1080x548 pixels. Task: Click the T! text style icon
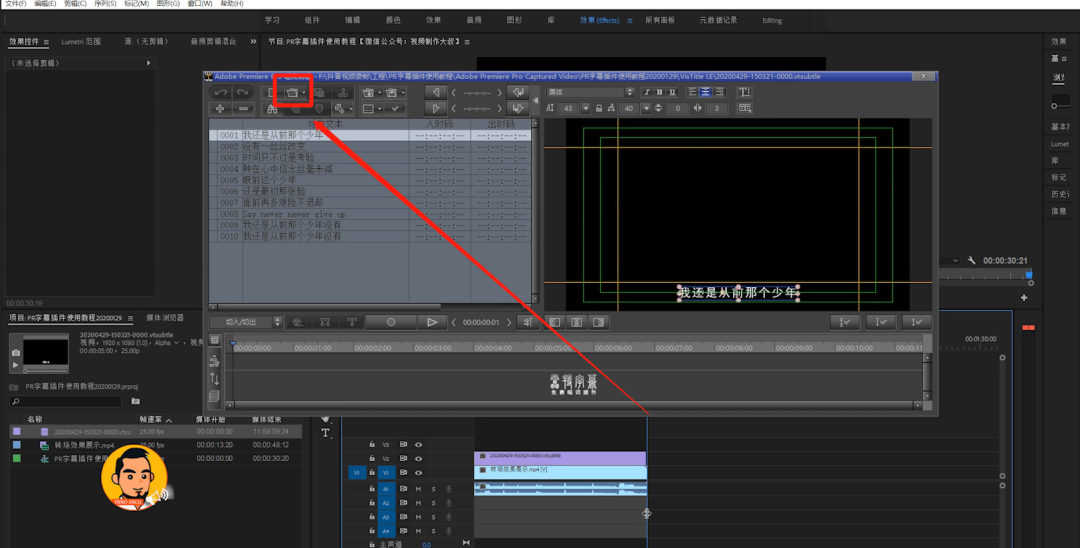[x=745, y=92]
